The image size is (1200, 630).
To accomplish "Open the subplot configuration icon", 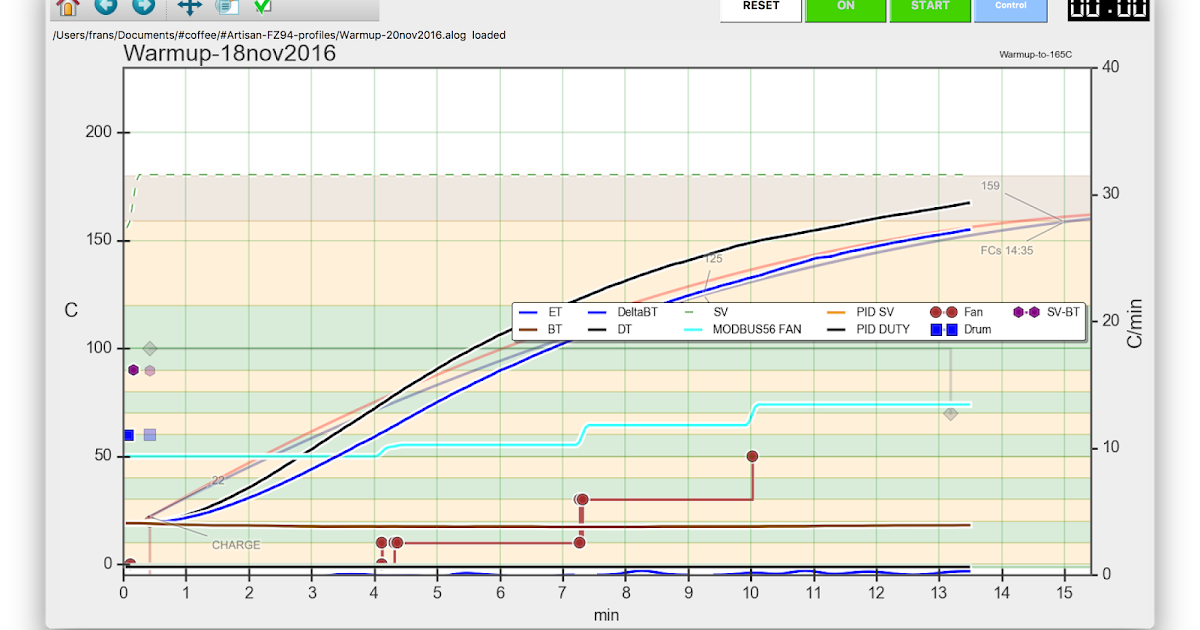I will tap(227, 7).
